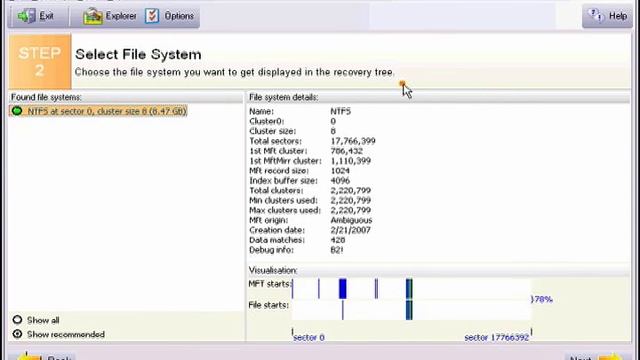The height and width of the screenshot is (360, 640).
Task: Click the Mft record size value 1024
Action: click(x=340, y=171)
